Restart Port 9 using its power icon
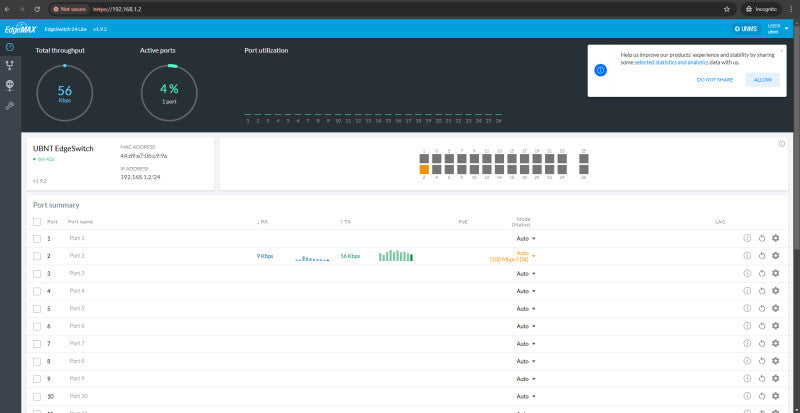The width and height of the screenshot is (800, 413). coord(762,379)
